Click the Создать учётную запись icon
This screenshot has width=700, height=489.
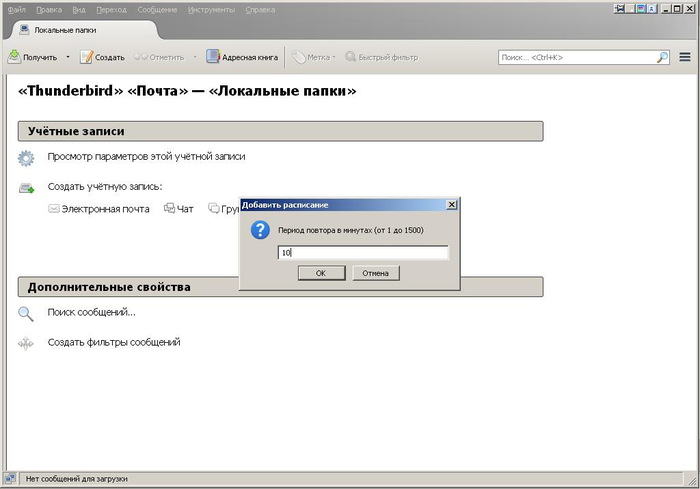point(26,188)
